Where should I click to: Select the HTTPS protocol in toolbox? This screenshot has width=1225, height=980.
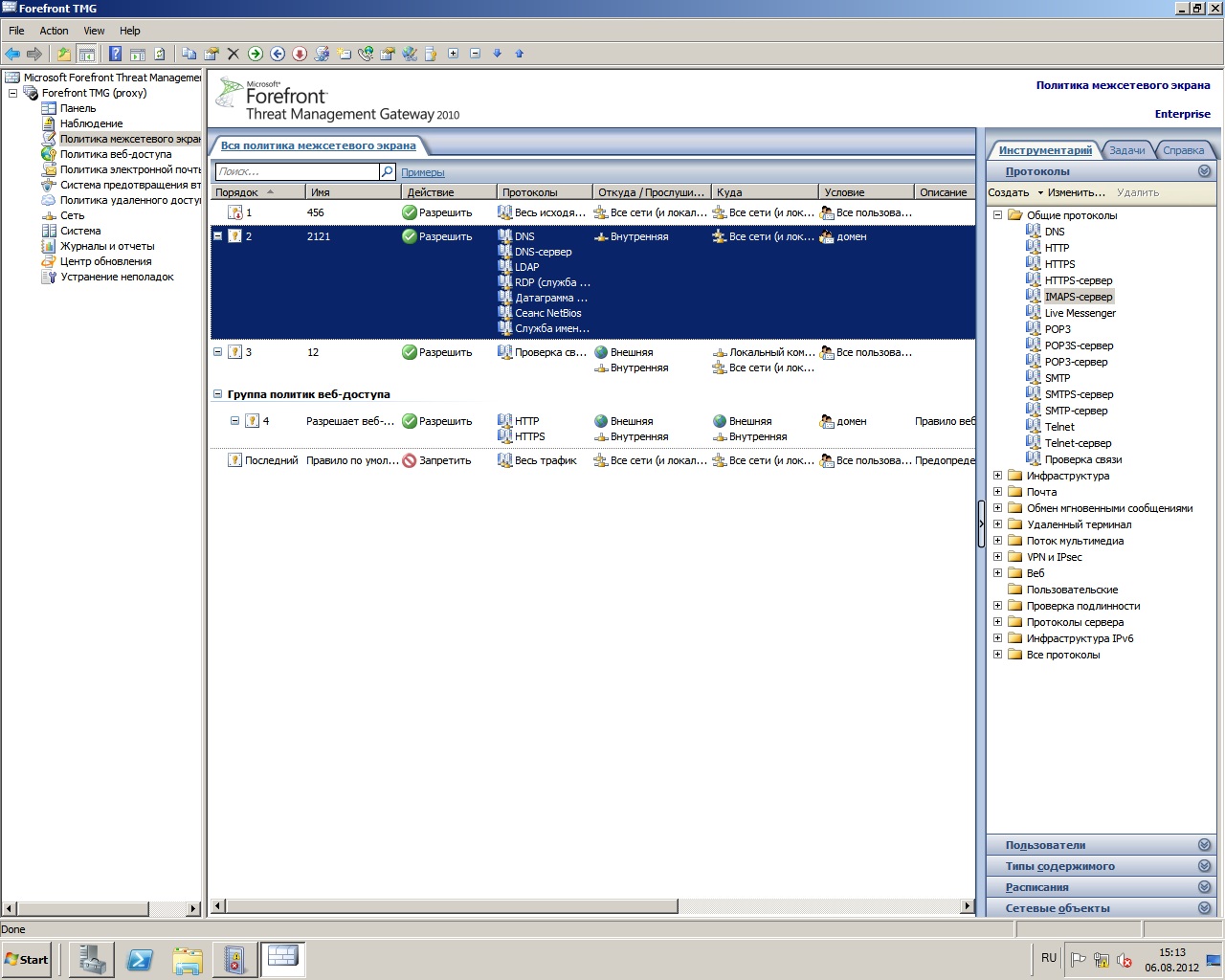click(x=1059, y=264)
